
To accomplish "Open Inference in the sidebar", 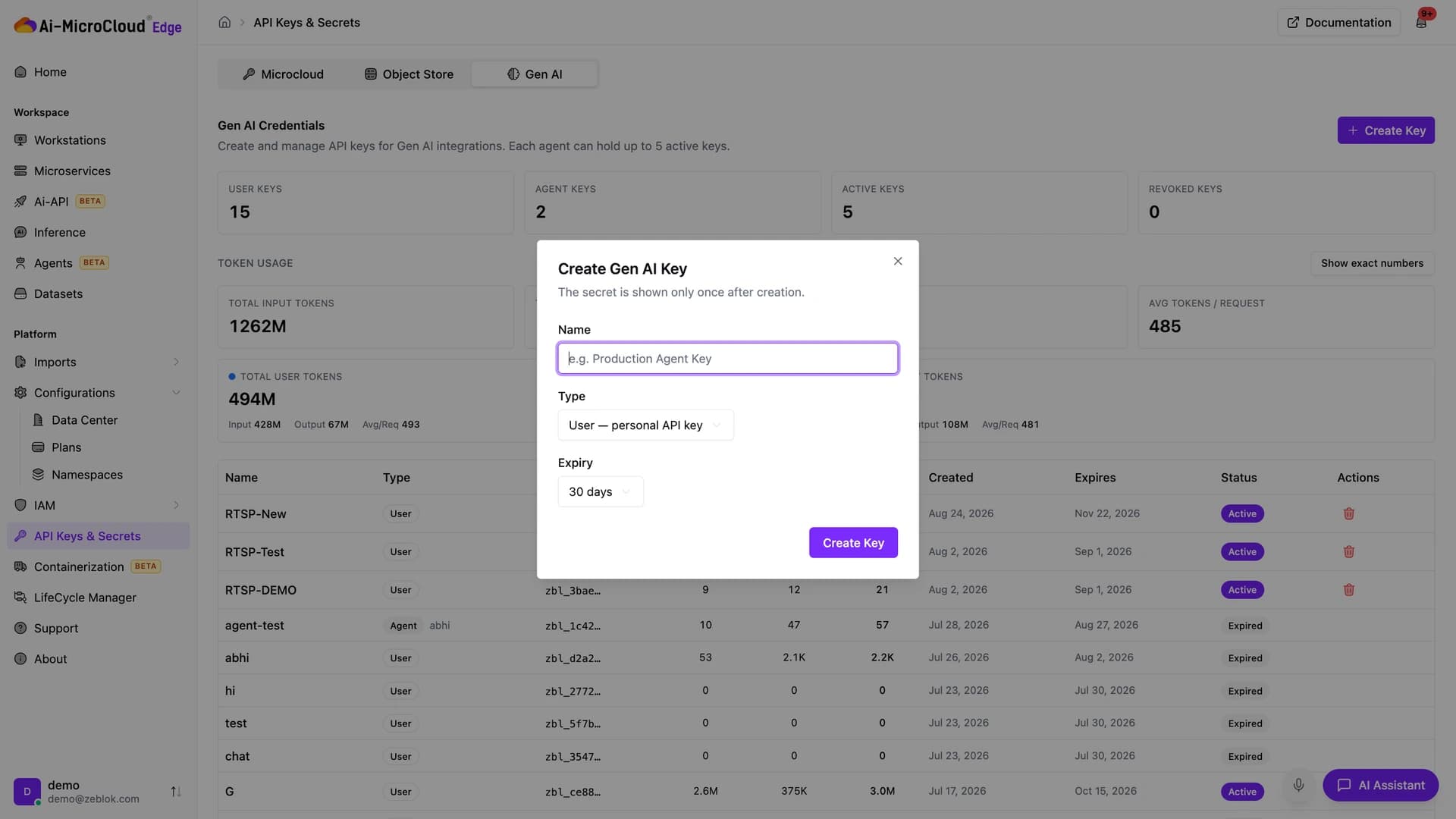I will 98,233.
